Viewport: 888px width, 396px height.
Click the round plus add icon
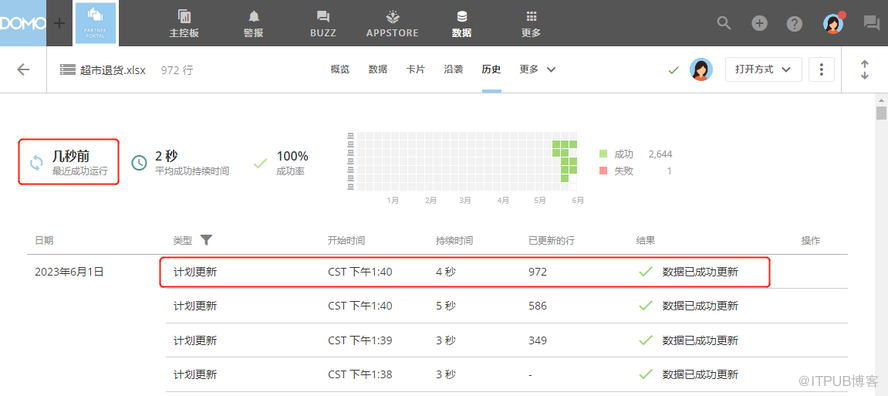pos(759,23)
